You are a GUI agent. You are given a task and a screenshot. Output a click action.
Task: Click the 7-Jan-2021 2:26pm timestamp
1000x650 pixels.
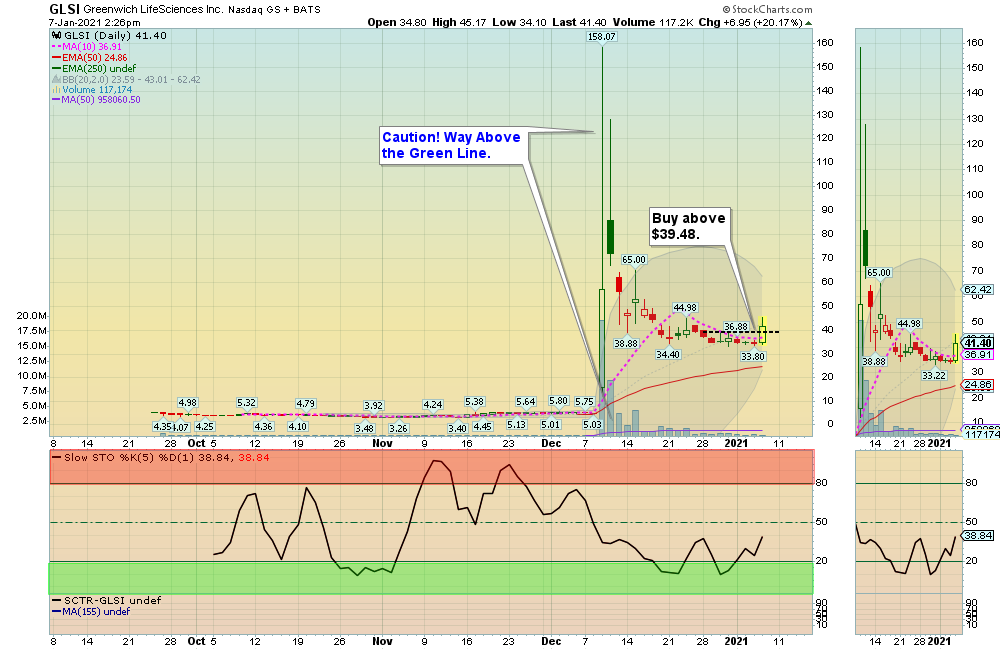[x=95, y=23]
